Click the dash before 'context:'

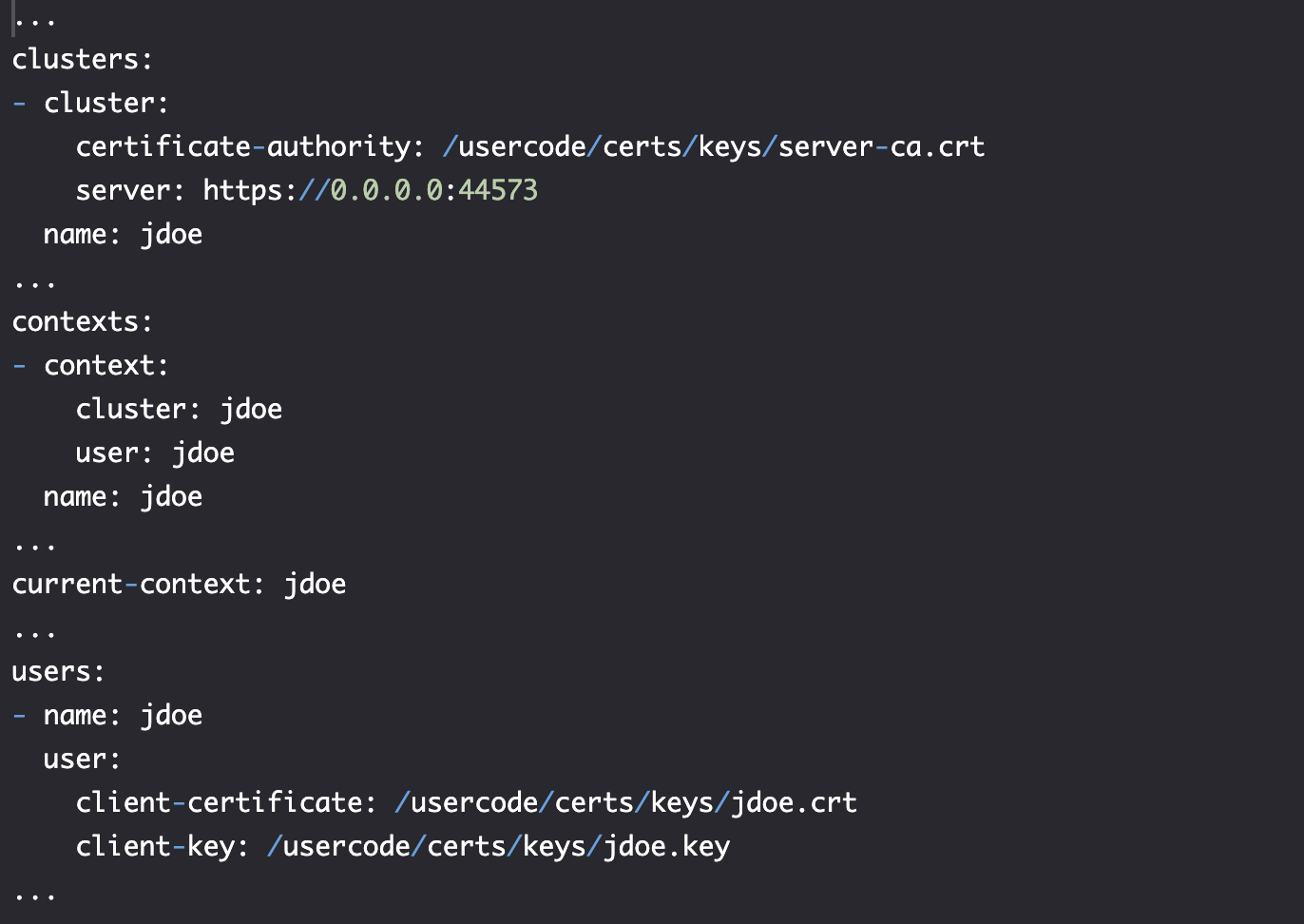(x=20, y=365)
